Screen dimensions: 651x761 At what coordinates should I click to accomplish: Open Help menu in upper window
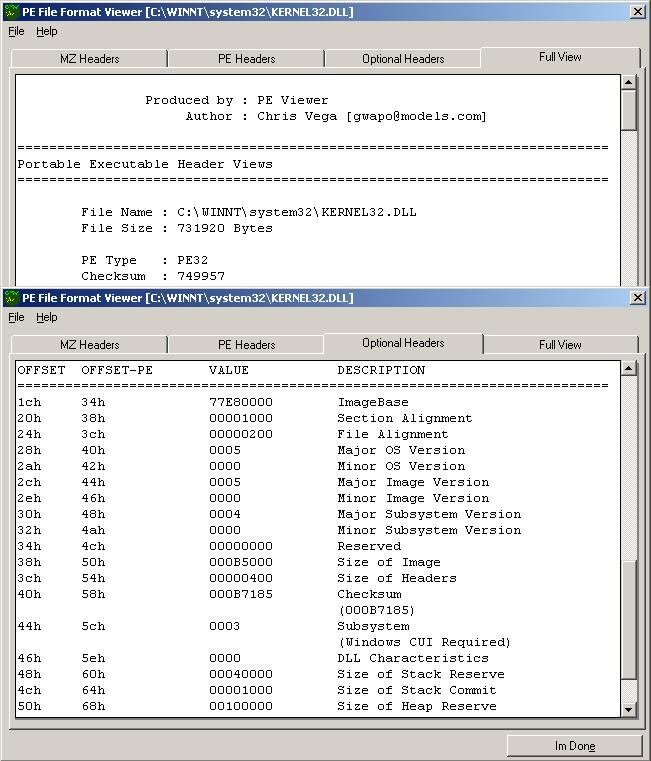pyautogui.click(x=47, y=31)
